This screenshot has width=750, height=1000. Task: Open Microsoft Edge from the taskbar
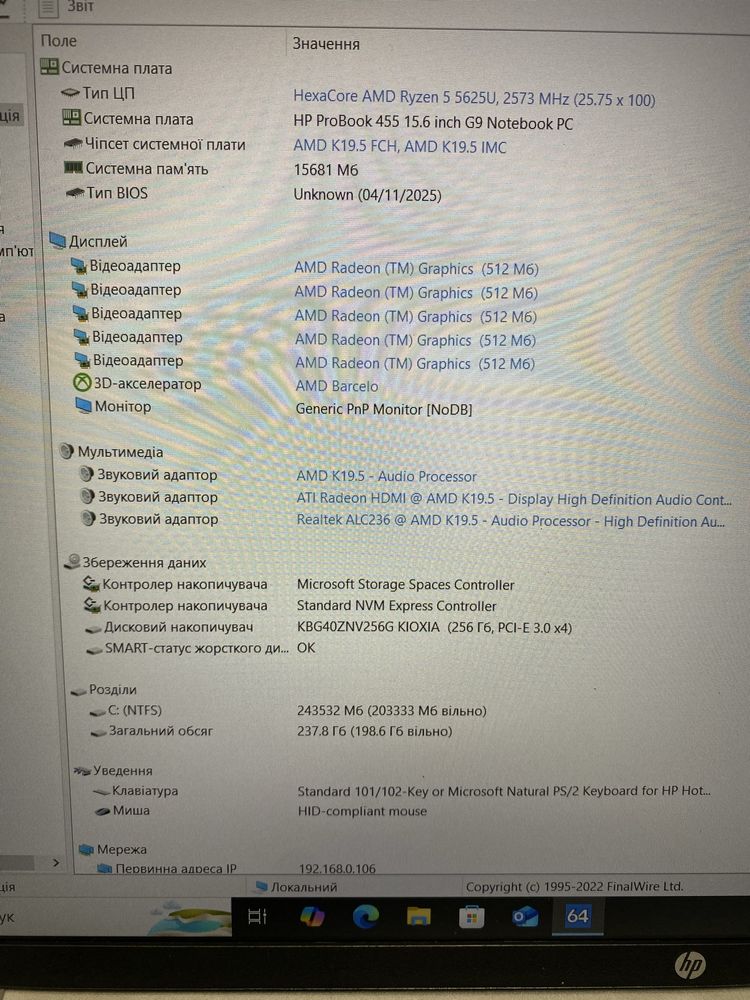(x=366, y=916)
